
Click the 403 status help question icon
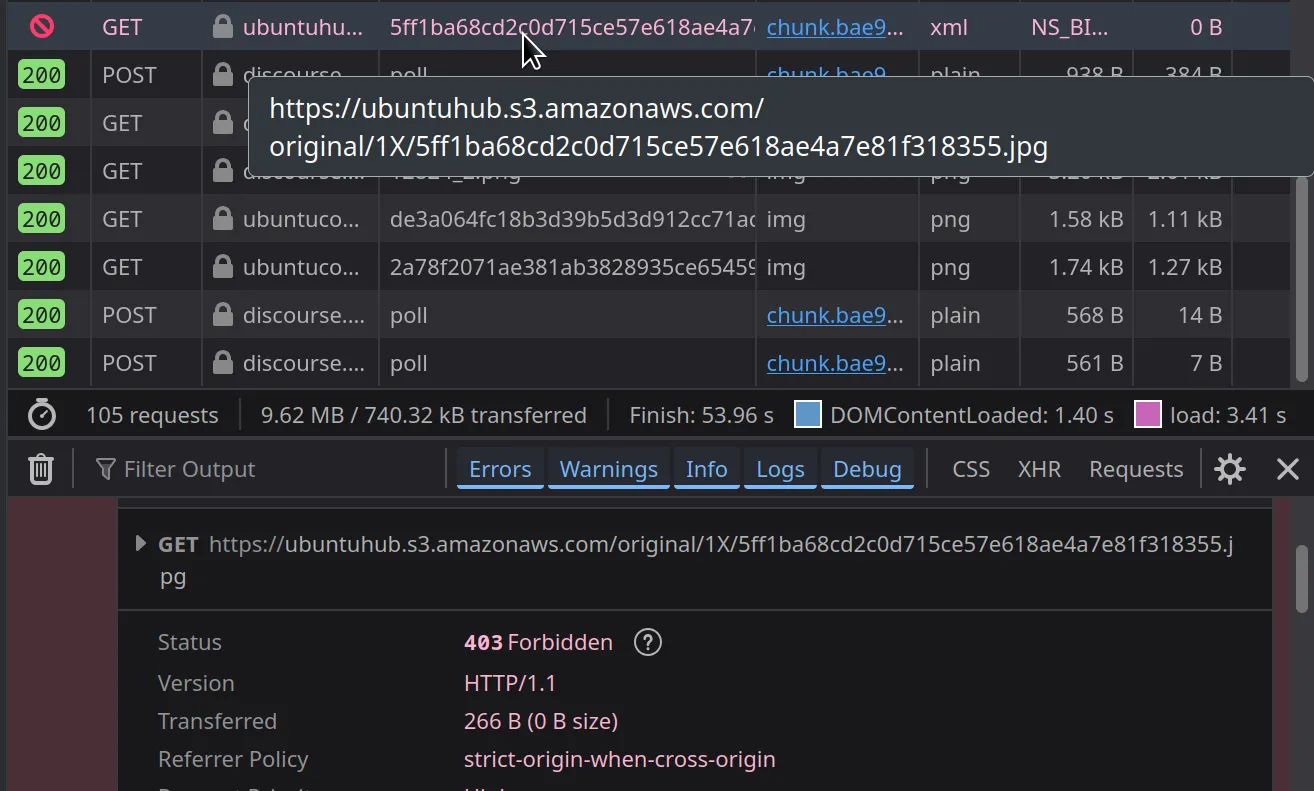point(648,642)
